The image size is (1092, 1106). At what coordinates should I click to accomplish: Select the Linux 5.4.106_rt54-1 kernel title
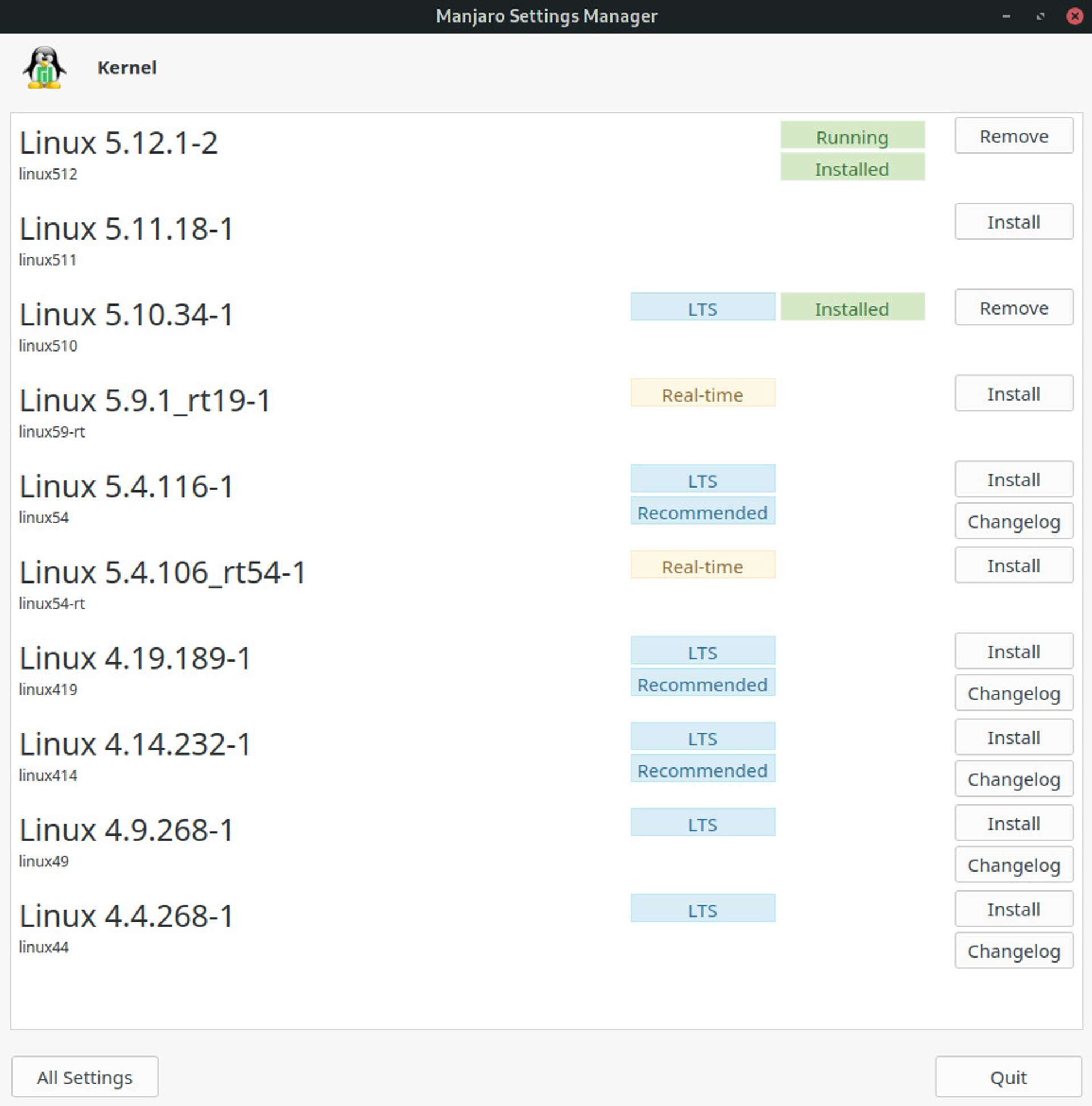[163, 573]
